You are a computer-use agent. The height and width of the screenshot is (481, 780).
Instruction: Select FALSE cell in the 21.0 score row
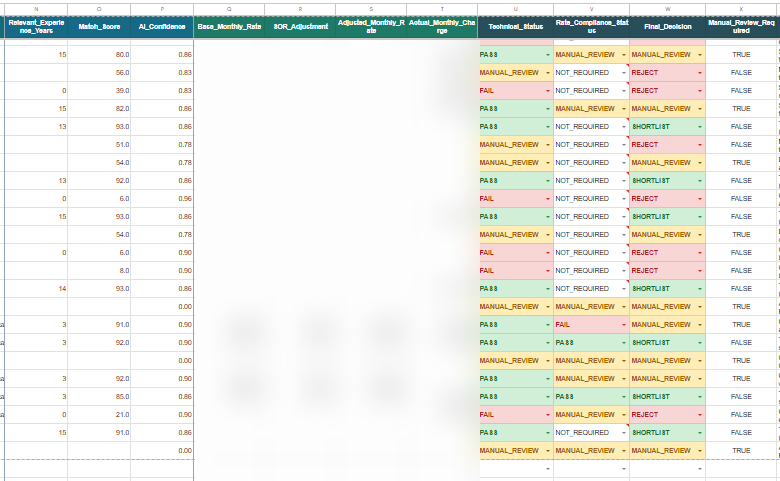741,415
